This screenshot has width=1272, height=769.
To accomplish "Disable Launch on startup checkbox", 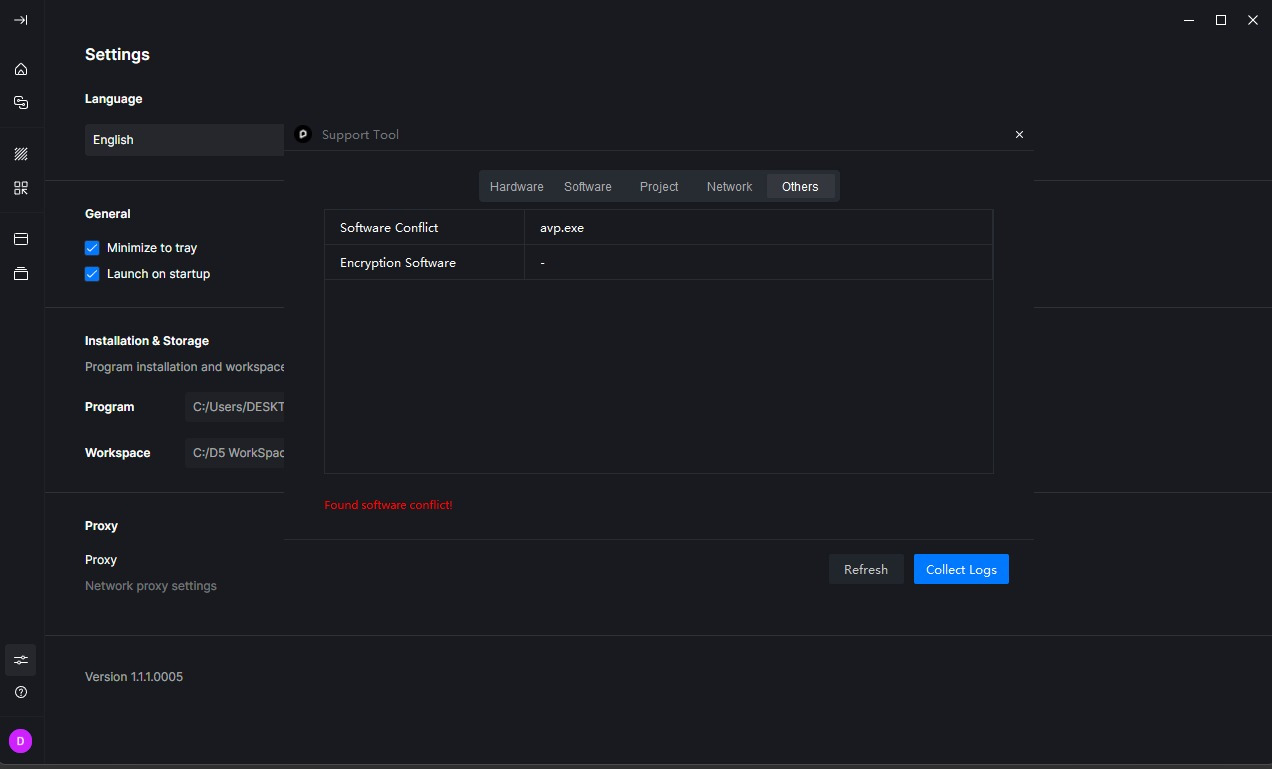I will 92,274.
